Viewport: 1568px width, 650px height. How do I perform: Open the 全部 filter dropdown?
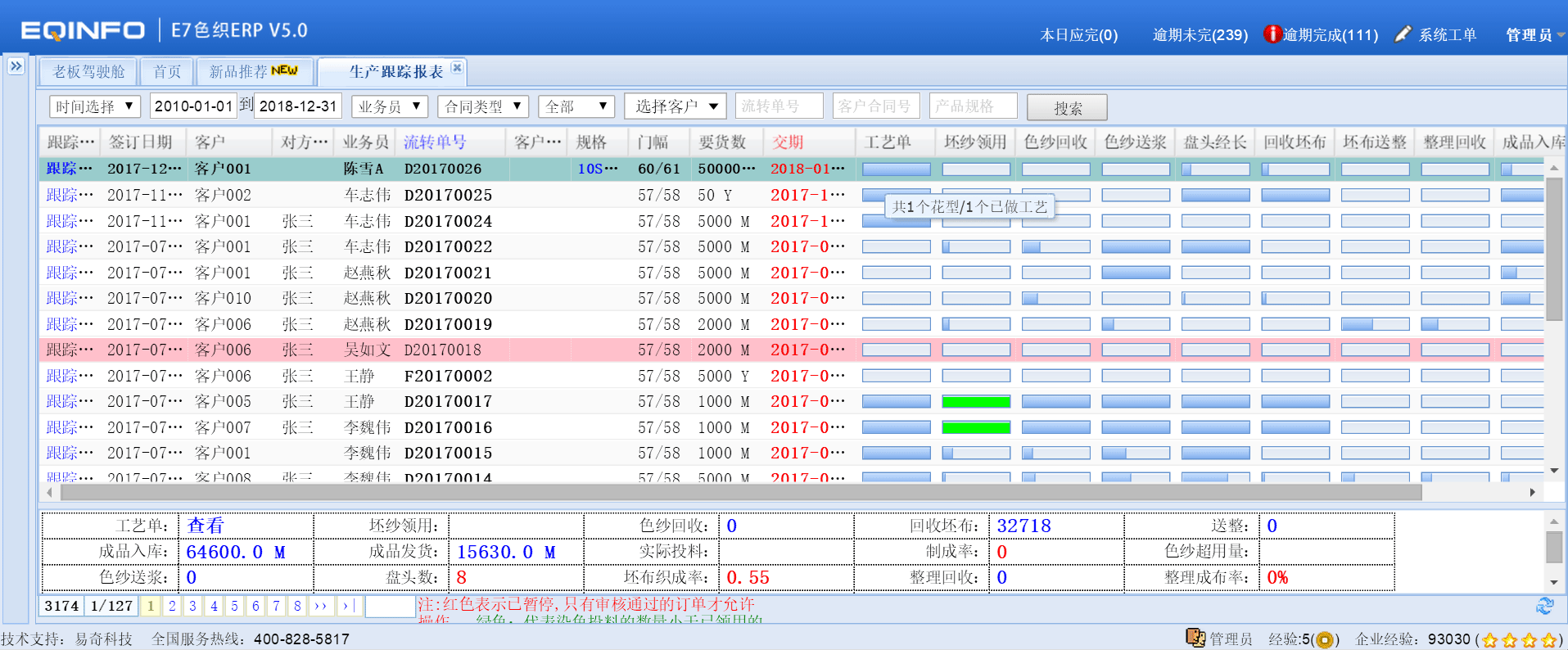576,106
